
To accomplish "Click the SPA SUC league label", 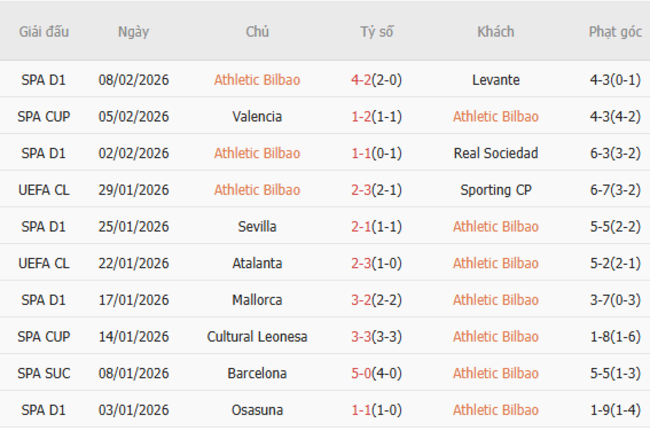I will coord(44,373).
